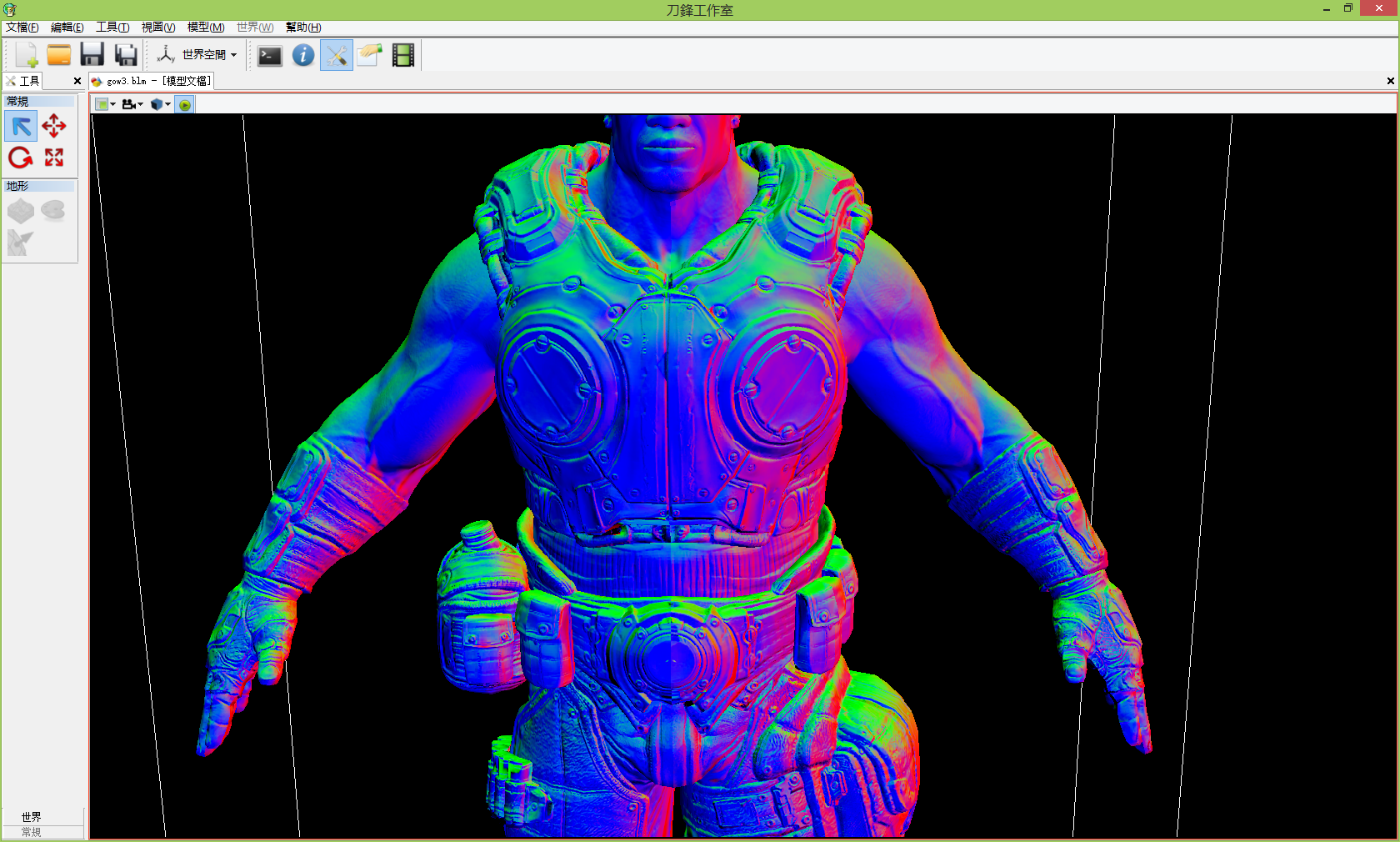Screen dimensions: 1400x842
Task: Click the disabled terrain paint tool
Action: point(21,243)
